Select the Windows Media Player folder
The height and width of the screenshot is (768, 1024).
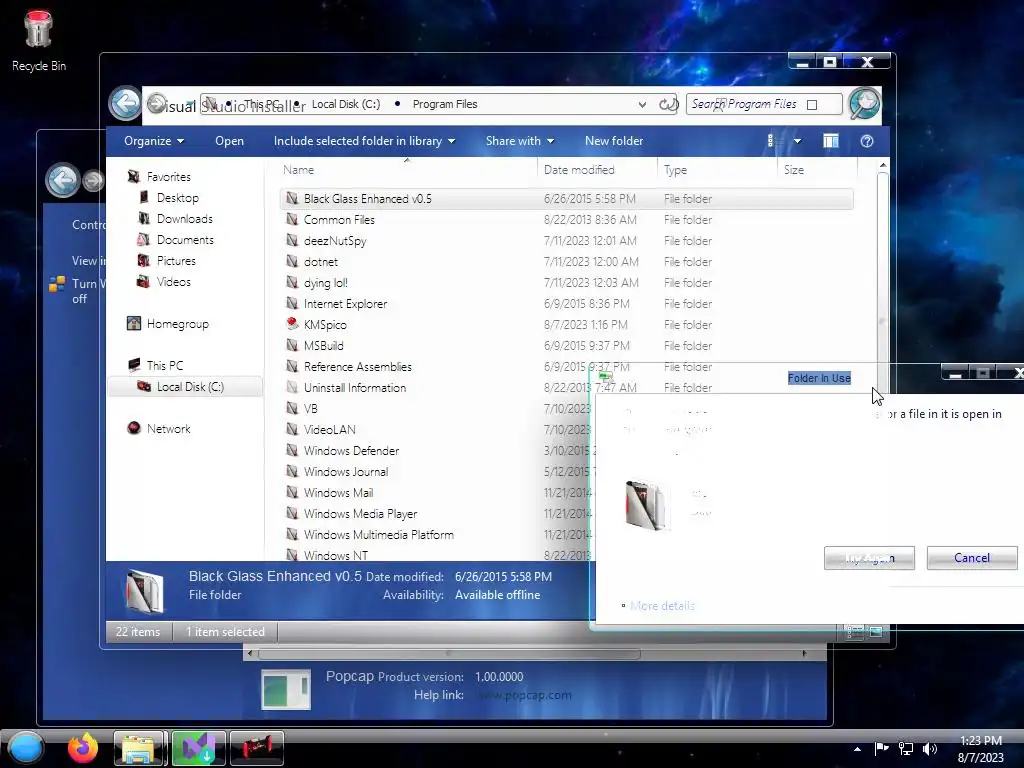[360, 513]
